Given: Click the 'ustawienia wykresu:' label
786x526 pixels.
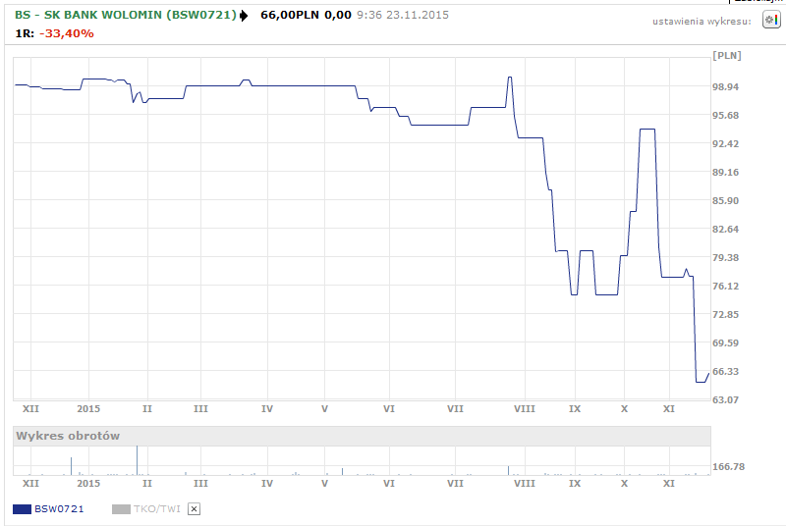Looking at the screenshot, I should click(x=701, y=21).
